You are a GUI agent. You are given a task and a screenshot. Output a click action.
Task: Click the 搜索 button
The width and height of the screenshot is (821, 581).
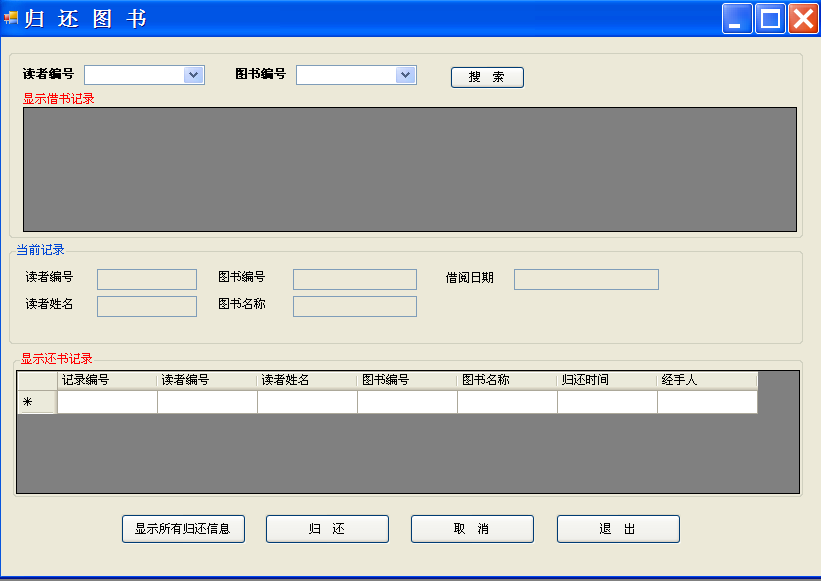coord(487,77)
